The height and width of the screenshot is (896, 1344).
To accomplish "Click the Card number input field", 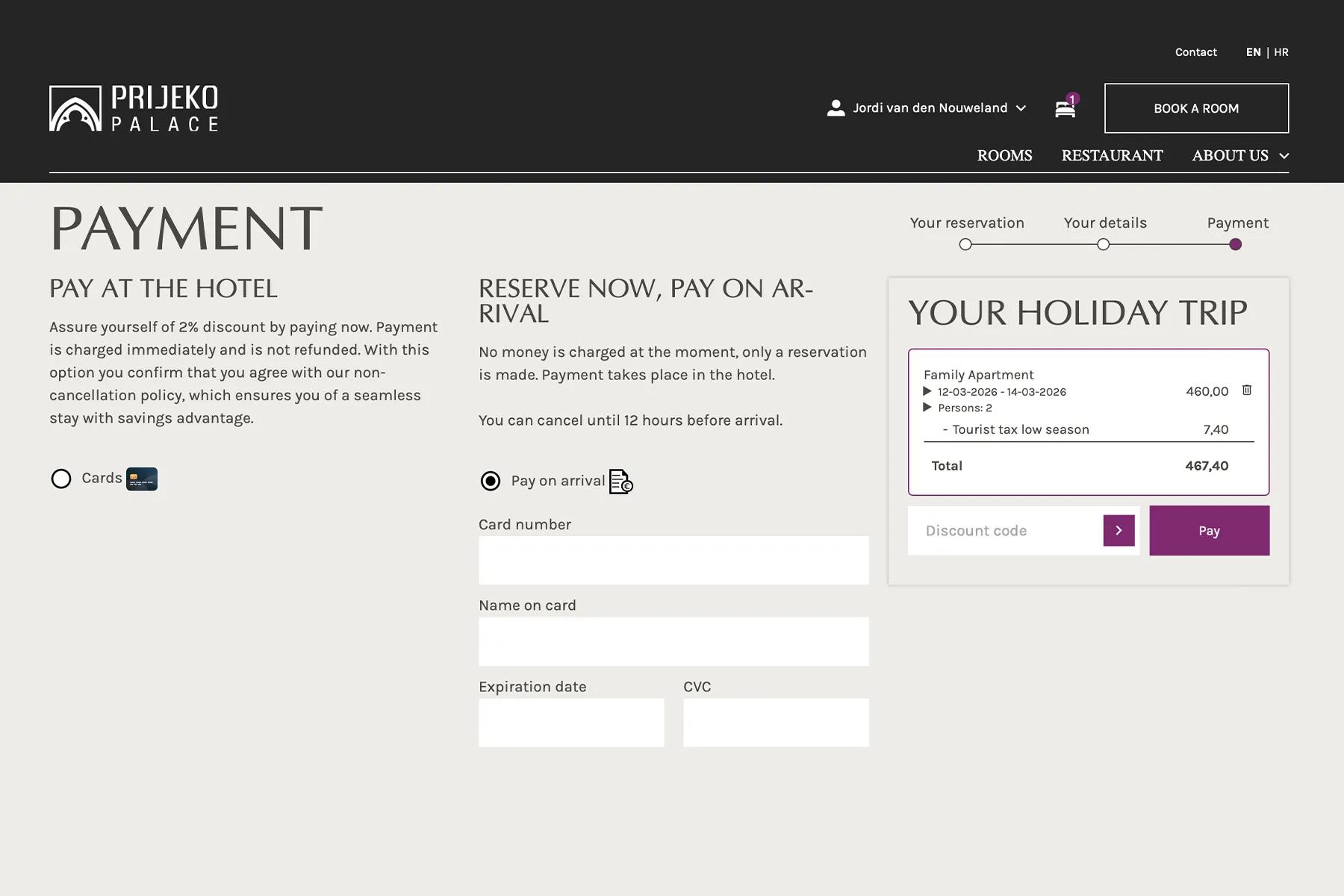I will (673, 560).
